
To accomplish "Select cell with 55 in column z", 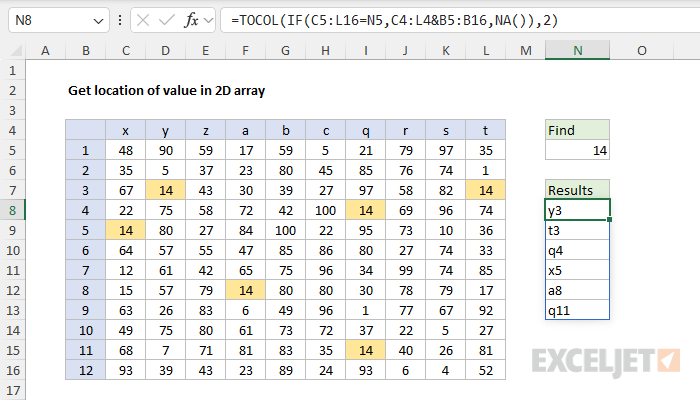I will pyautogui.click(x=205, y=250).
